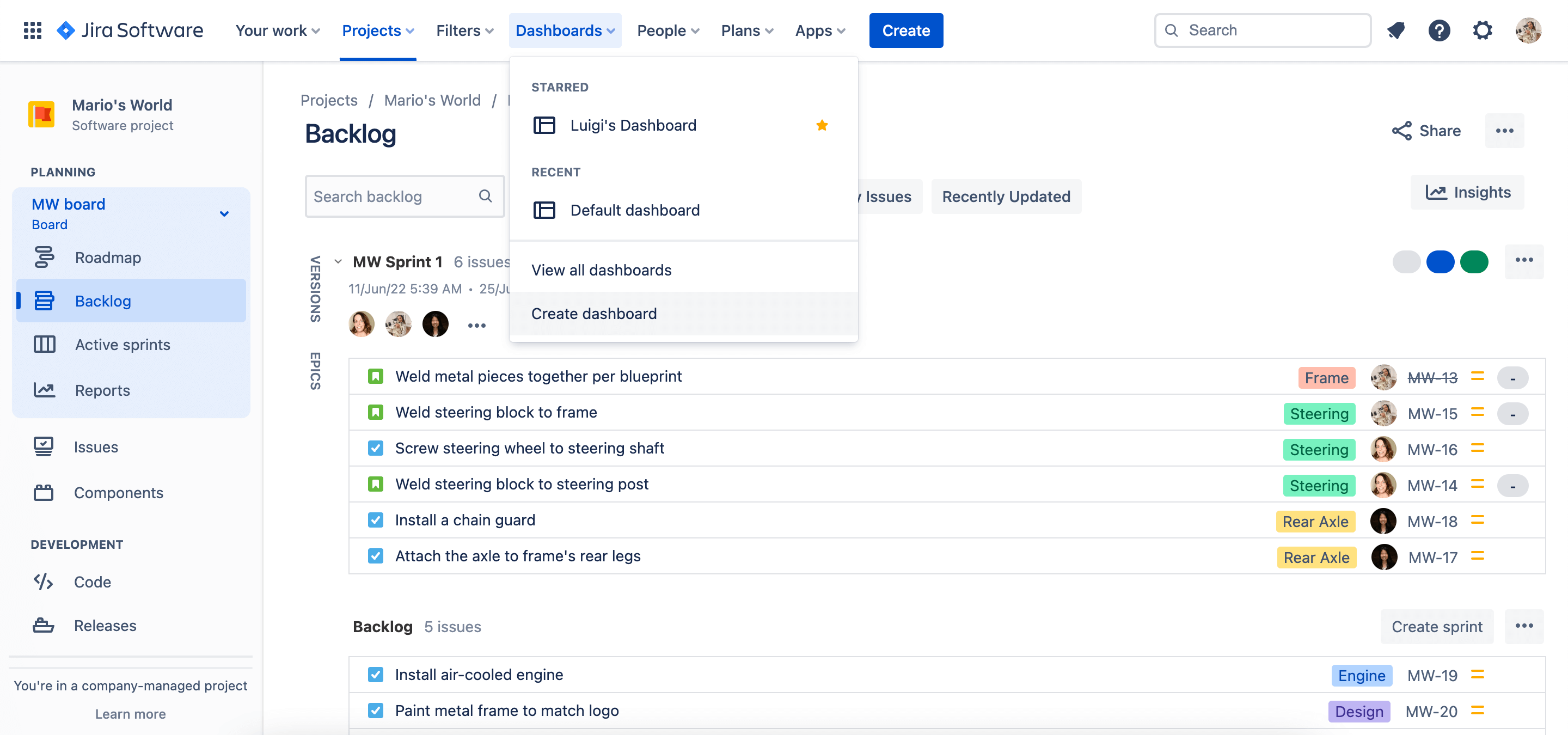This screenshot has width=1568, height=735.
Task: Click the green status circle above the sprint
Action: click(1475, 262)
